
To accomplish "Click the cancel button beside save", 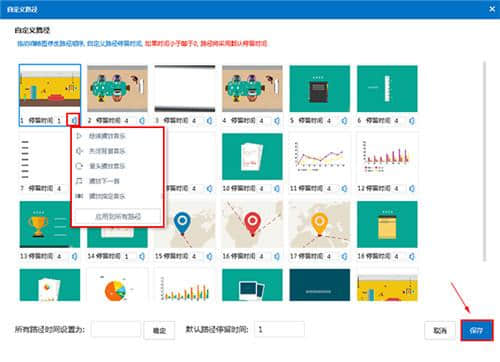I will [440, 330].
